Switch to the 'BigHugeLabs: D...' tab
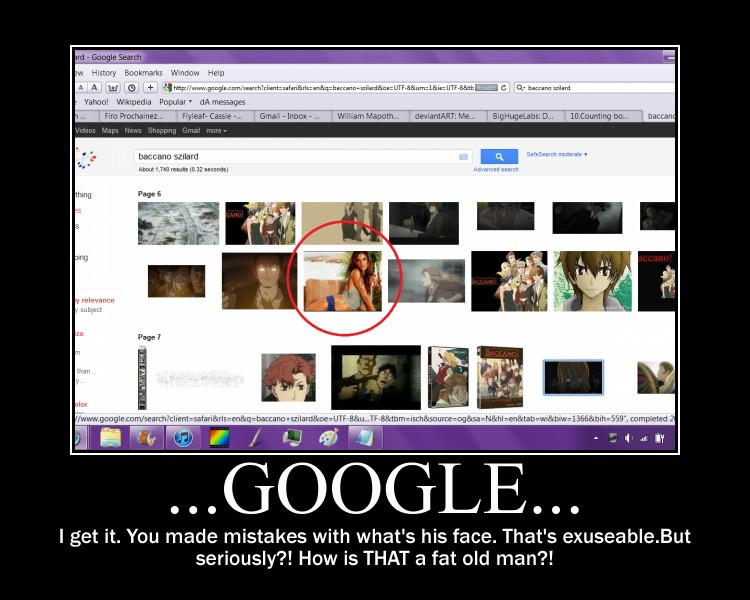The image size is (750, 600). (x=526, y=116)
